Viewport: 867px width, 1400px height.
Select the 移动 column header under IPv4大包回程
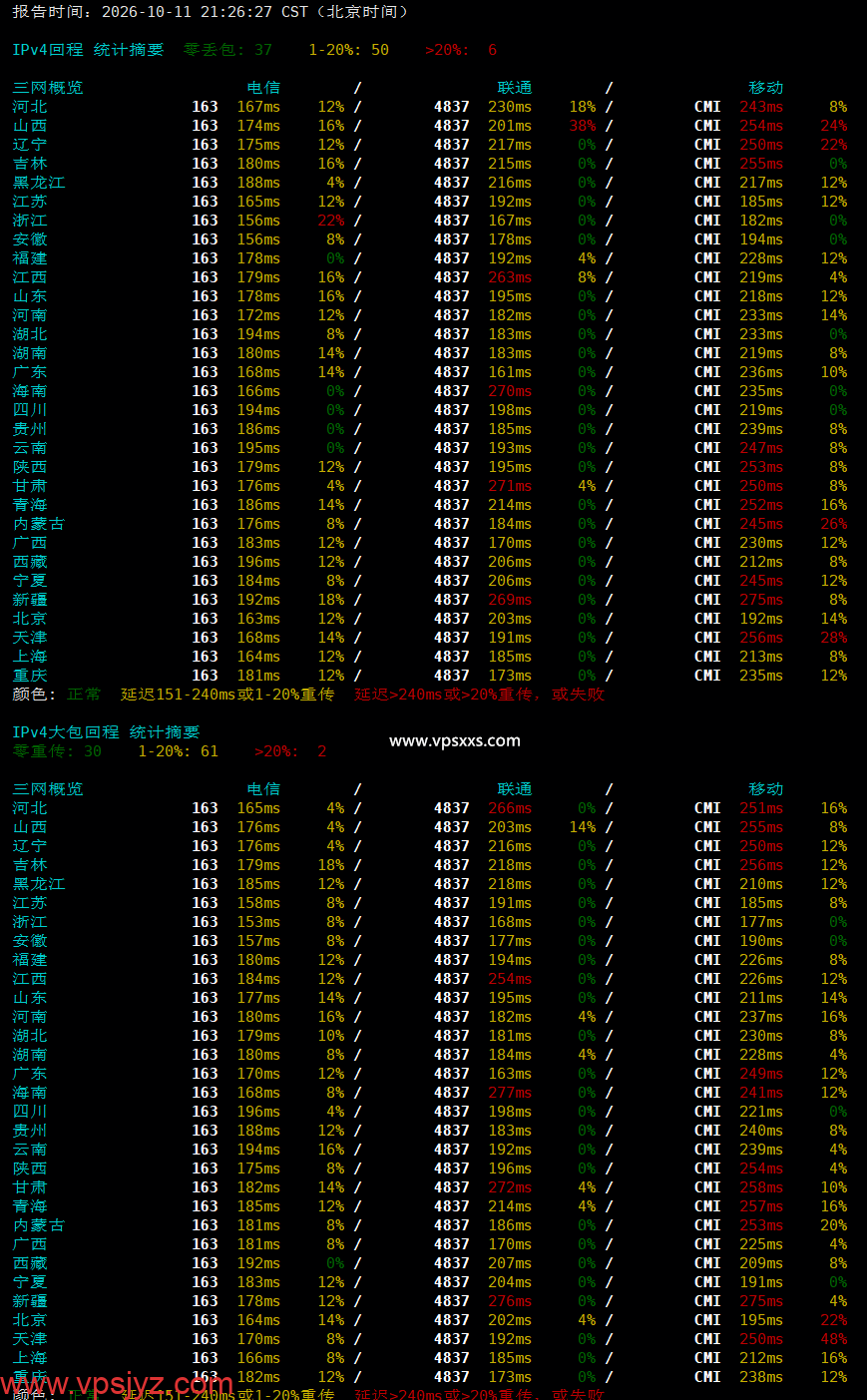click(766, 789)
